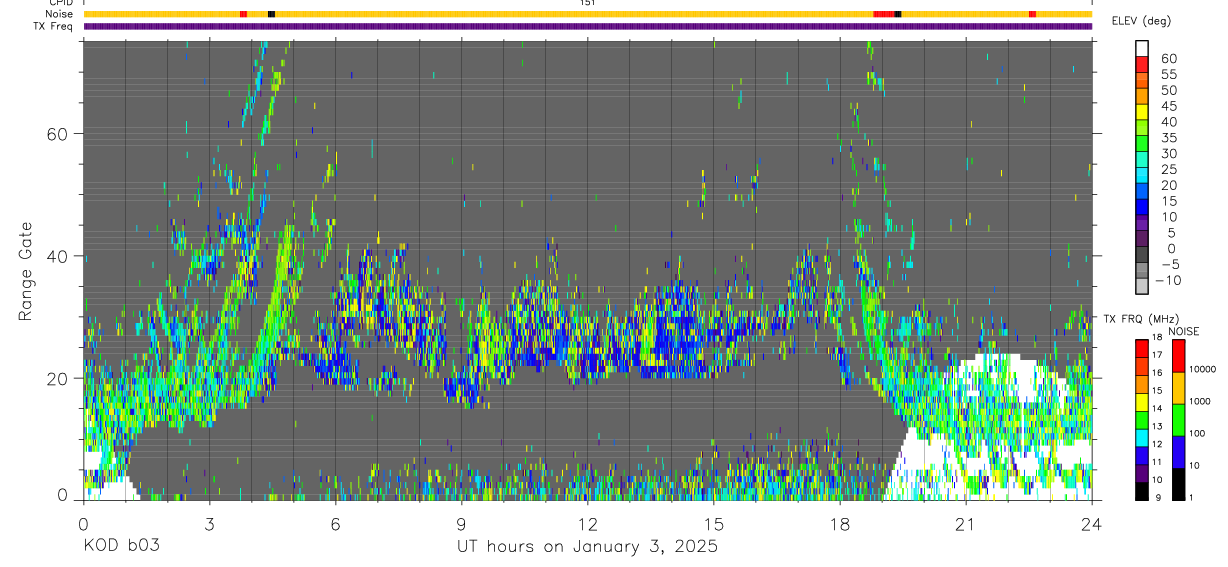The width and height of the screenshot is (1228, 567).
Task: Click the ELEV color bar label "−5"
Action: pos(1168,264)
